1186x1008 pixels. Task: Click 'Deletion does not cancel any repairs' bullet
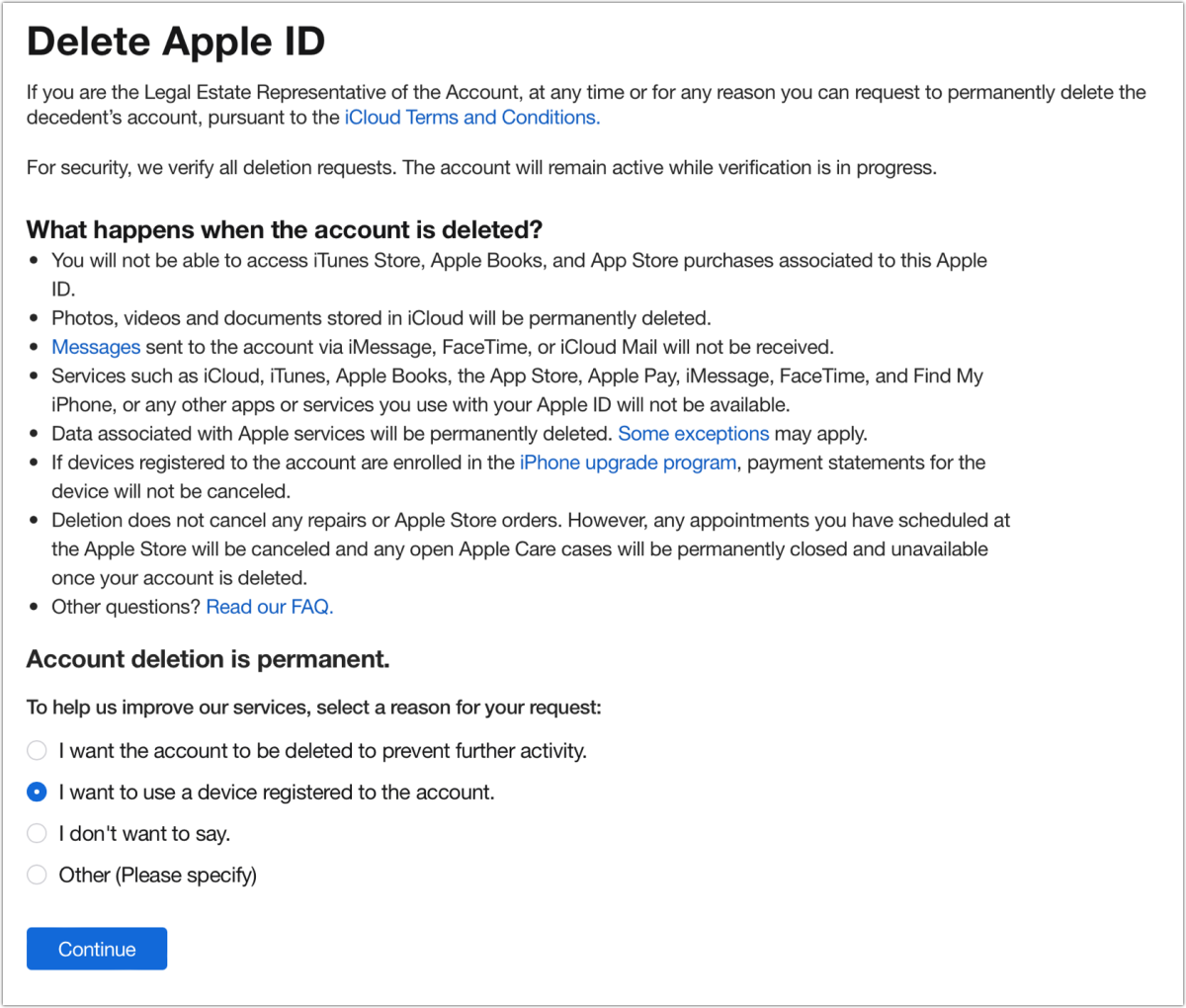531,548
